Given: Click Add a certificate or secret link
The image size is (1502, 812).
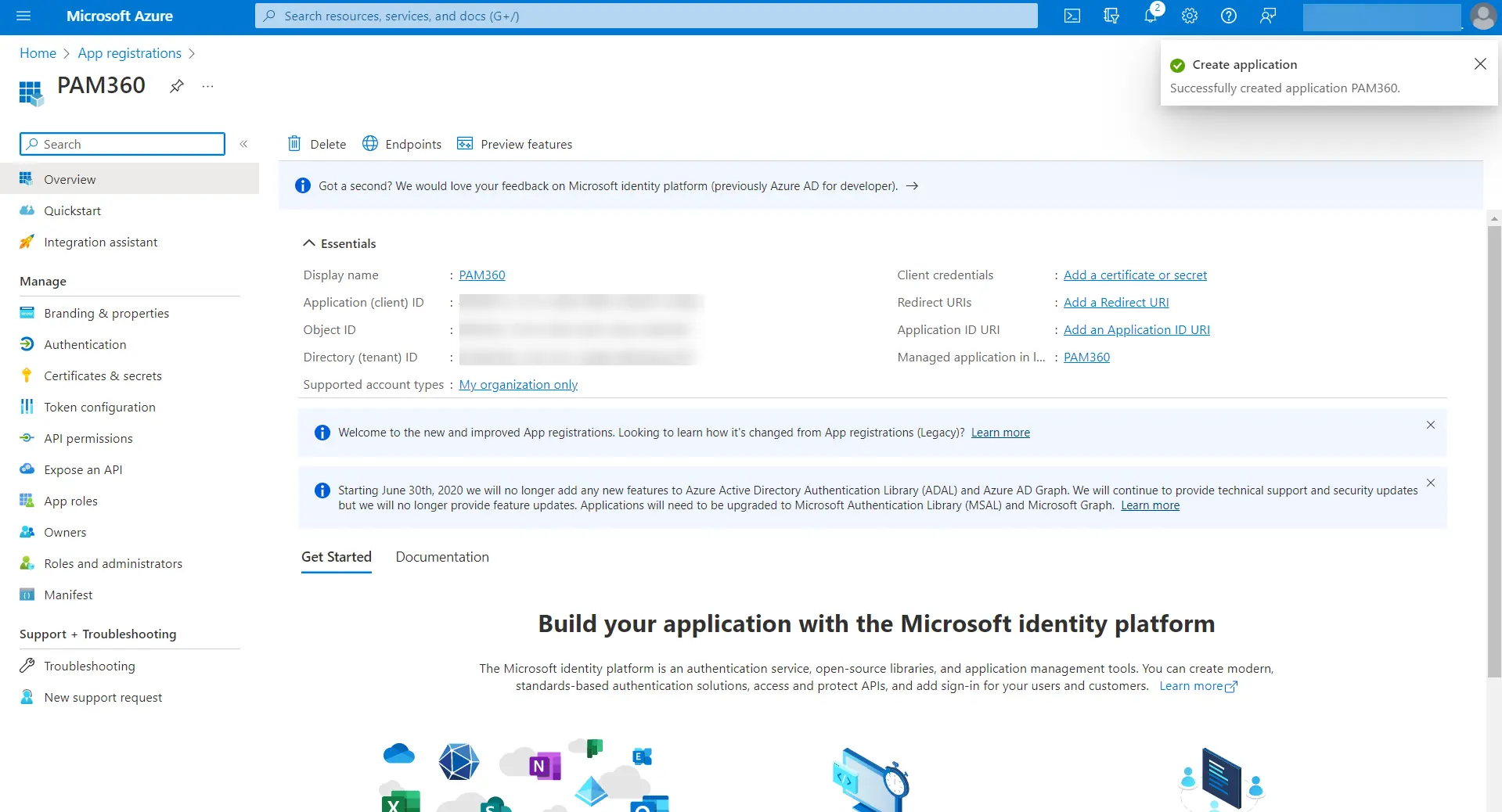Looking at the screenshot, I should point(1134,275).
